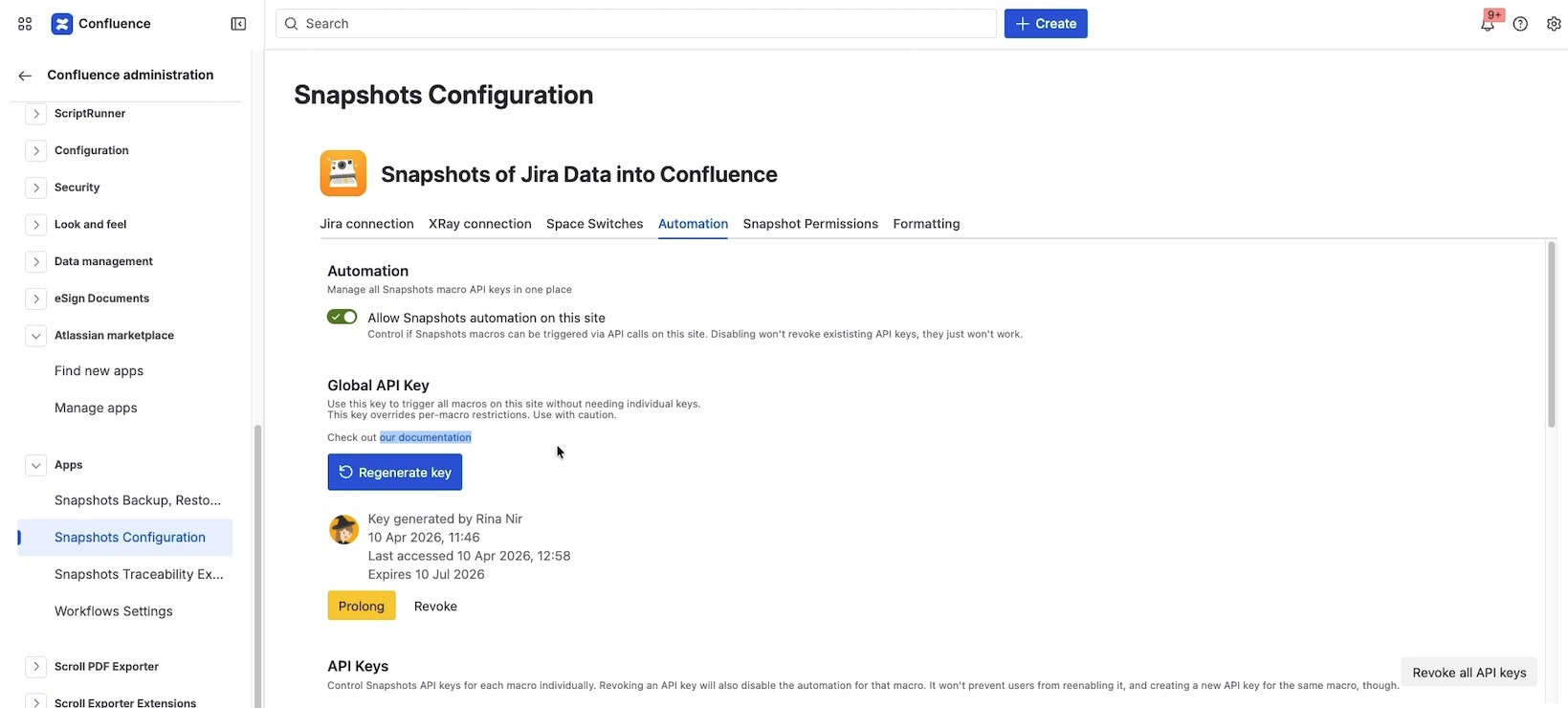Click the text Key generated by Rina Nir
This screenshot has height=708, width=1568.
pos(445,519)
